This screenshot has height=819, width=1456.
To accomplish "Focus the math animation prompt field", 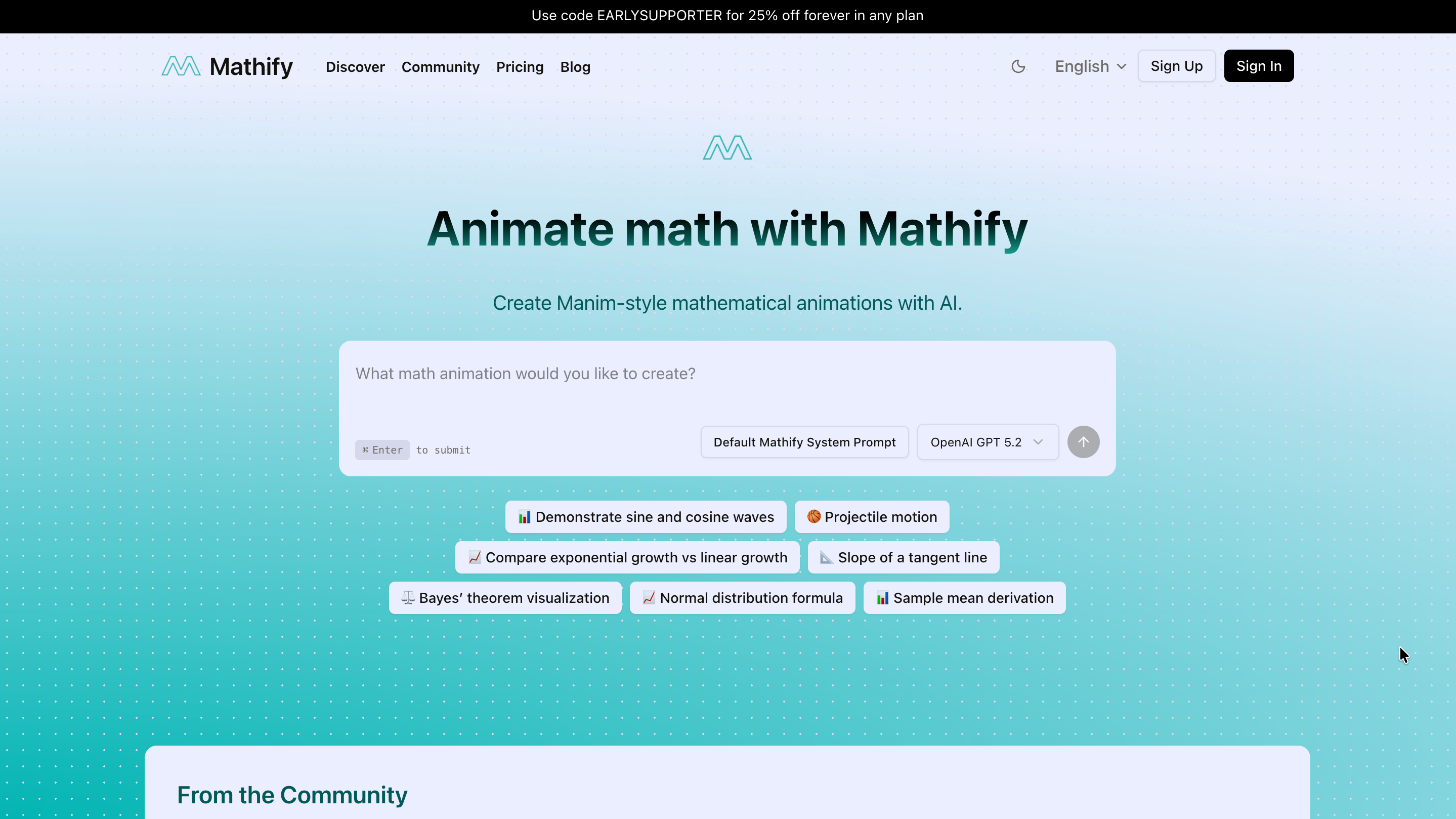I will click(x=726, y=385).
